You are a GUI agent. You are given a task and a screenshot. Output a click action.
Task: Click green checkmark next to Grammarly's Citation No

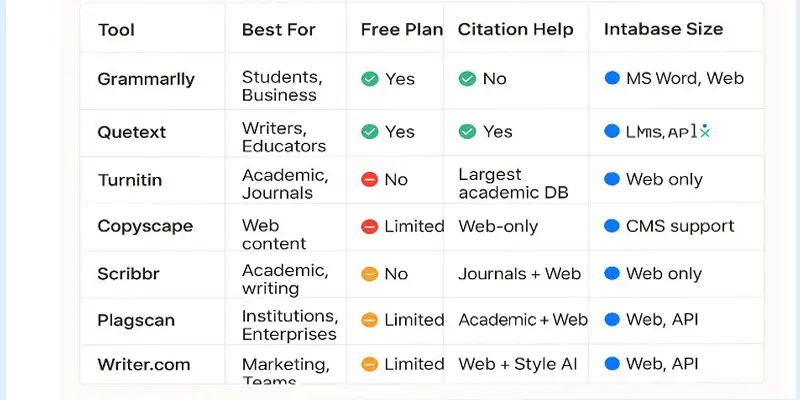(467, 79)
